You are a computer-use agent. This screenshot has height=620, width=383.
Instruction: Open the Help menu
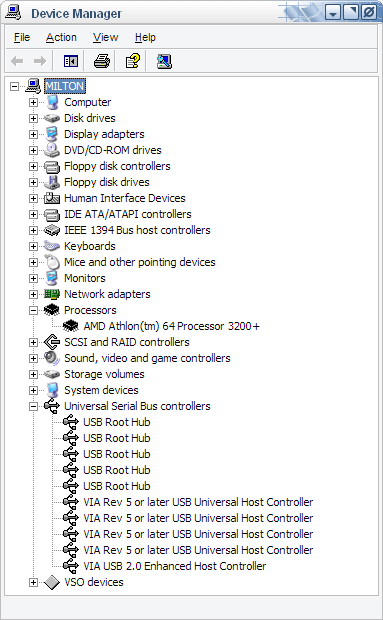tap(145, 38)
